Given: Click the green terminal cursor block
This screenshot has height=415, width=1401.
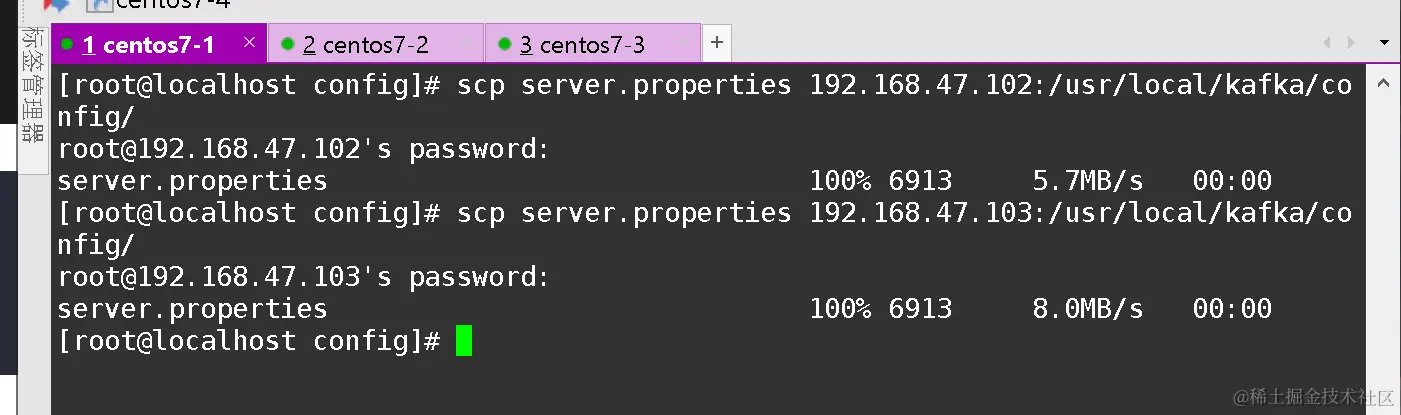Looking at the screenshot, I should pyautogui.click(x=463, y=340).
